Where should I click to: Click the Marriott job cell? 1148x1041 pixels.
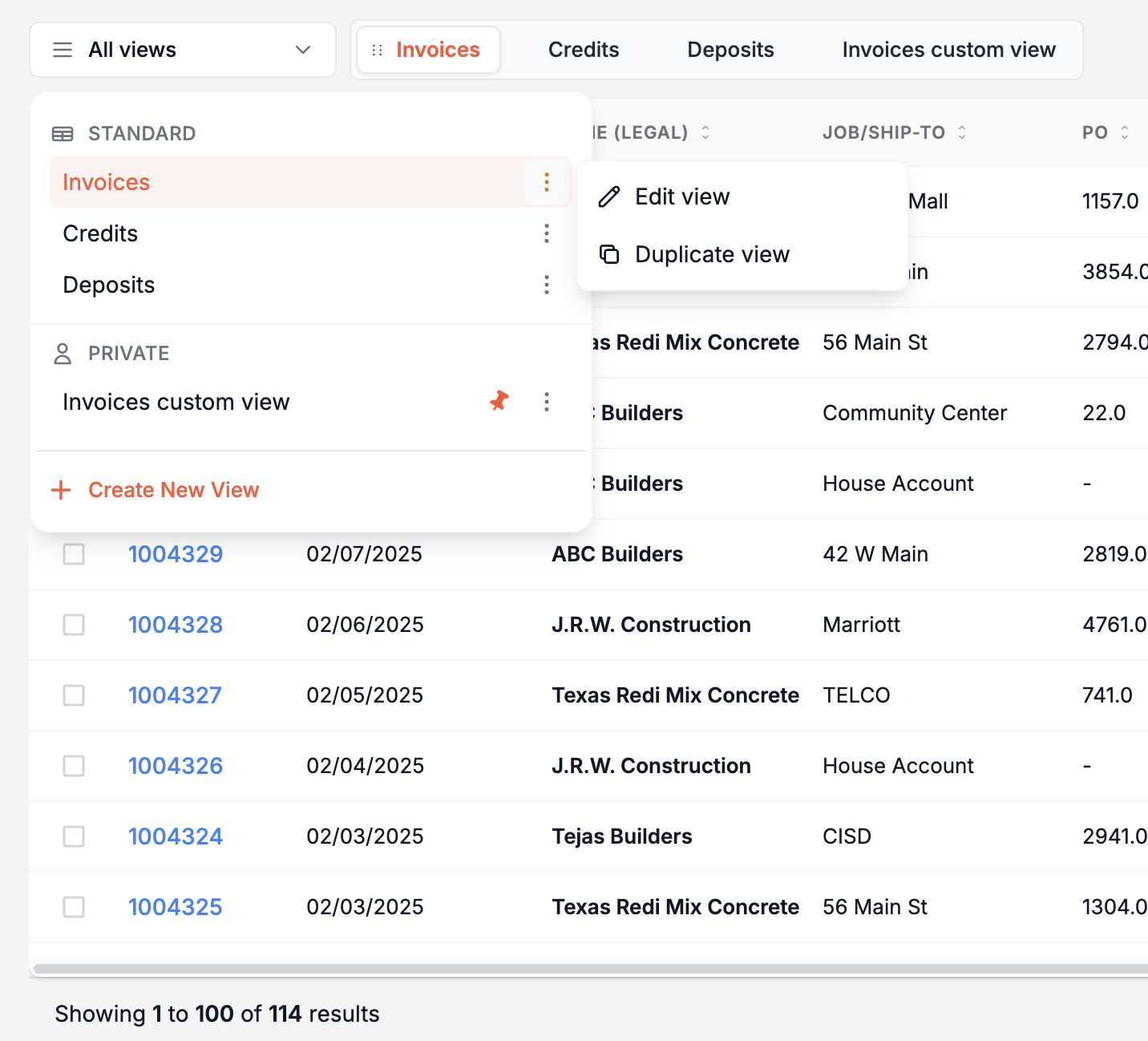click(x=862, y=625)
